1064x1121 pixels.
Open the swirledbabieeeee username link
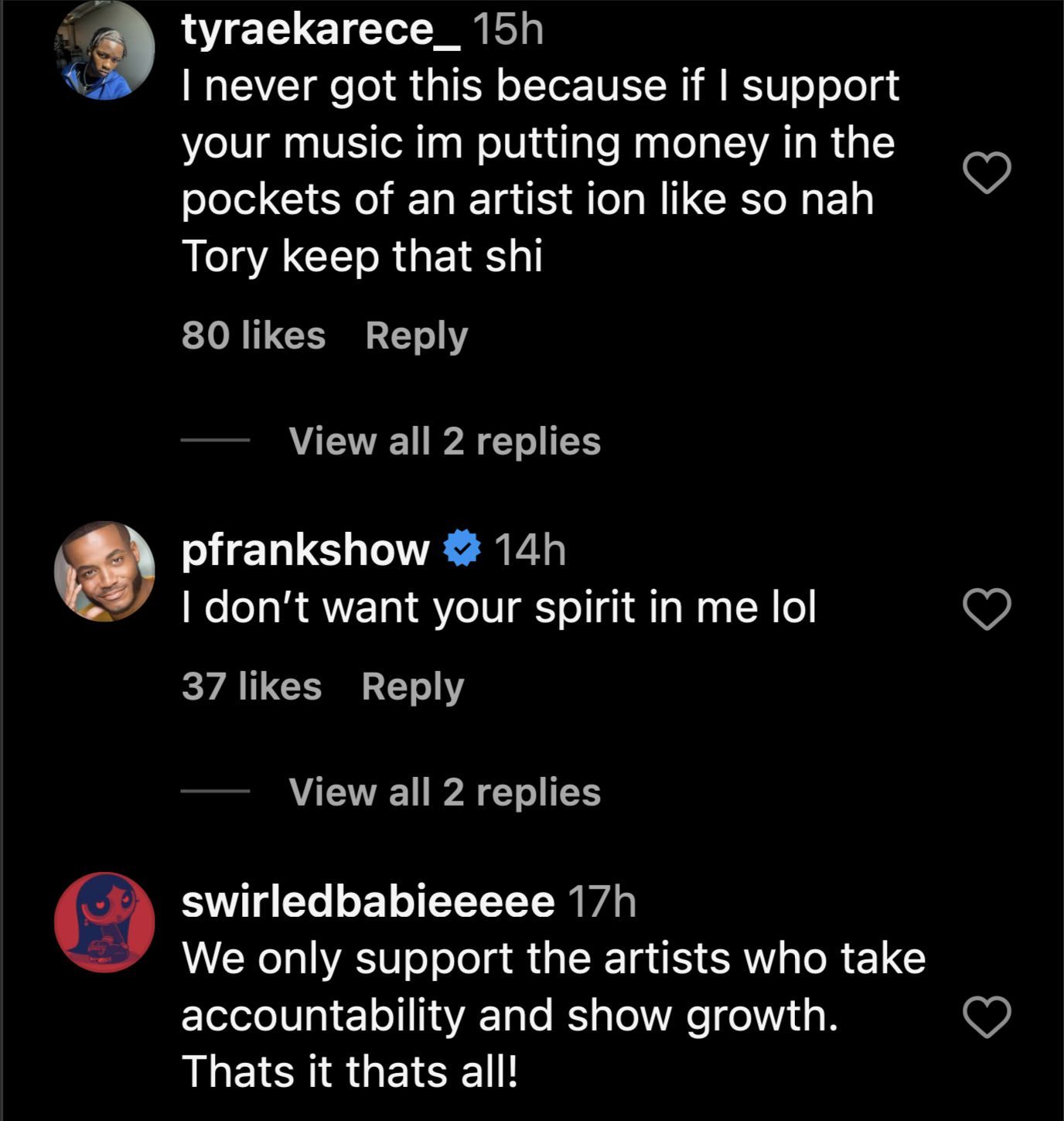pos(367,901)
